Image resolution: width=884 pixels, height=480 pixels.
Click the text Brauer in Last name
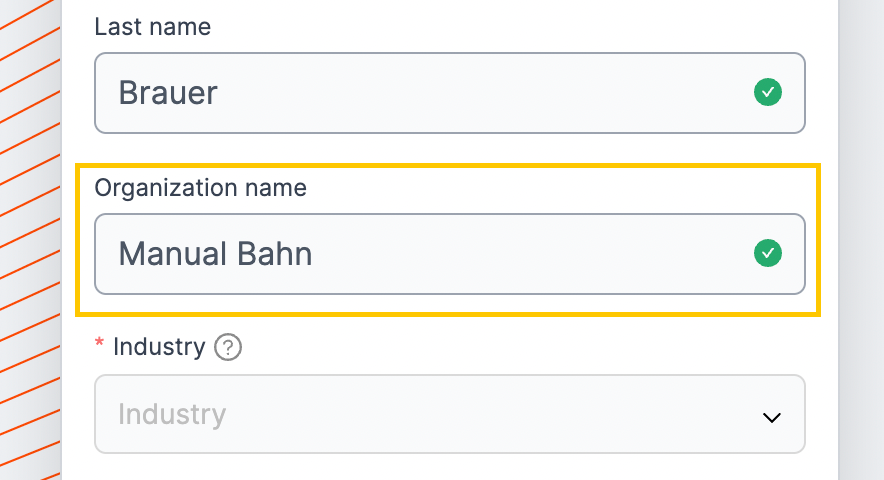(168, 93)
